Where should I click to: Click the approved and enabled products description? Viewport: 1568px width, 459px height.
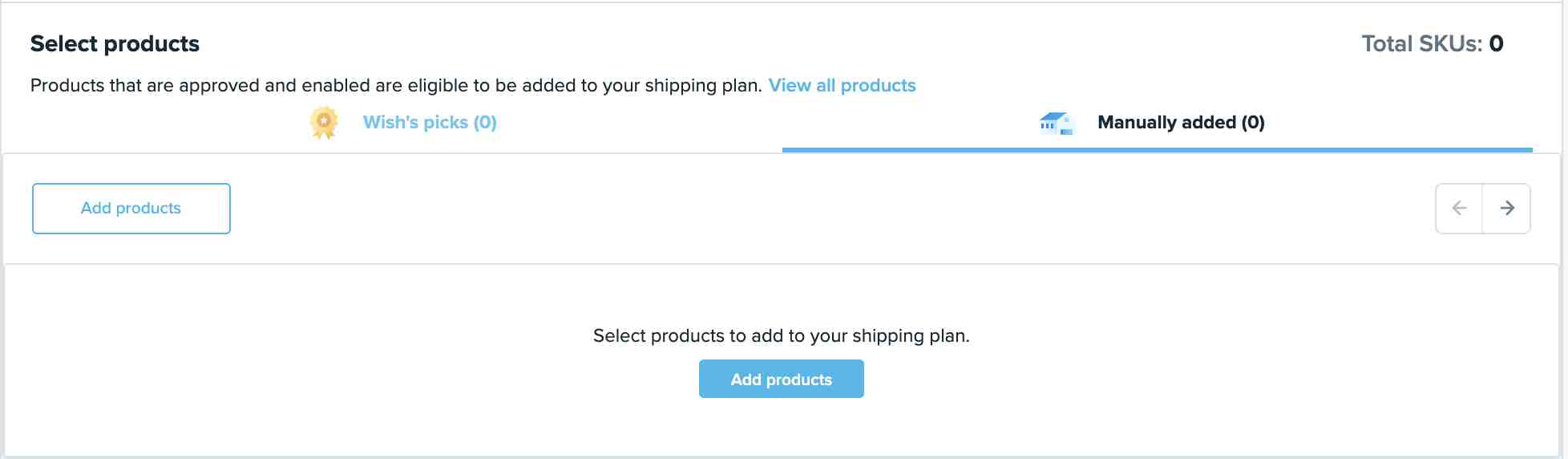point(396,86)
